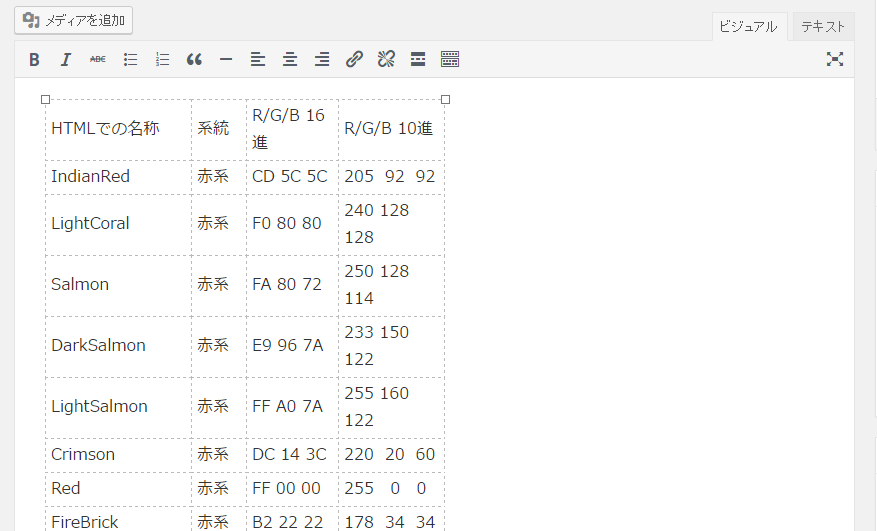Screen dimensions: 877x531
Task: Insert a Read More tag
Action: (418, 60)
